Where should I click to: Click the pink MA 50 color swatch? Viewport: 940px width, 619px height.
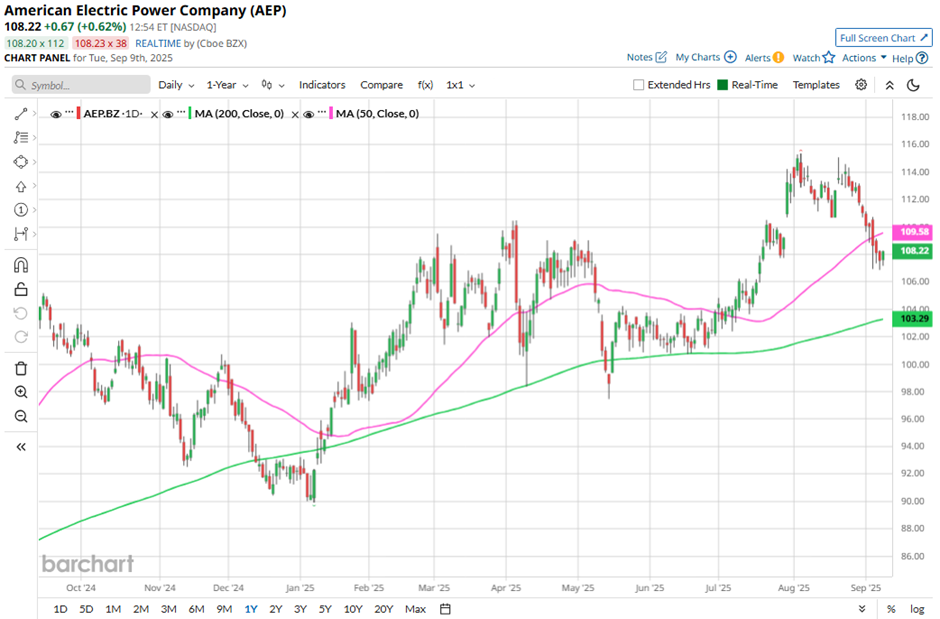click(x=331, y=113)
